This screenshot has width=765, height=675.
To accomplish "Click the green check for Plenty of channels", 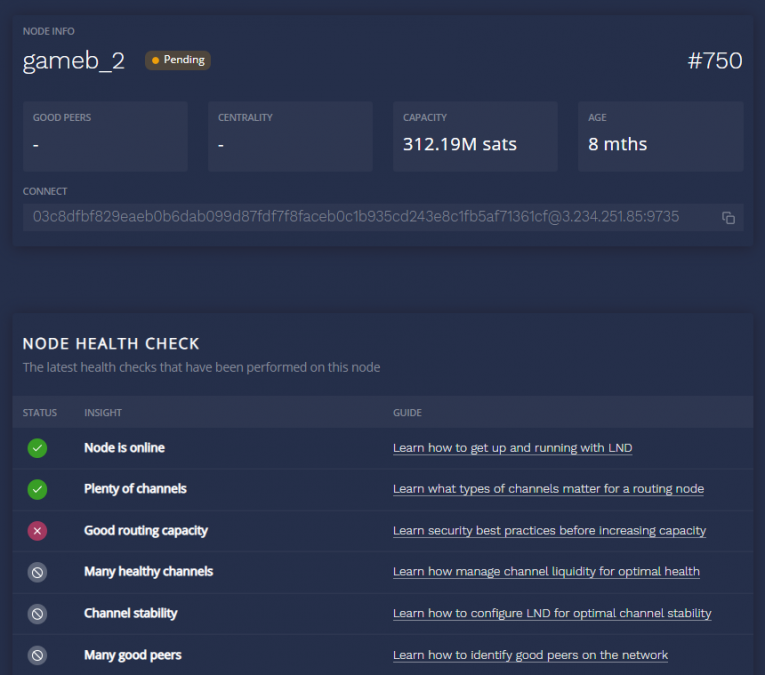I will click(x=37, y=489).
